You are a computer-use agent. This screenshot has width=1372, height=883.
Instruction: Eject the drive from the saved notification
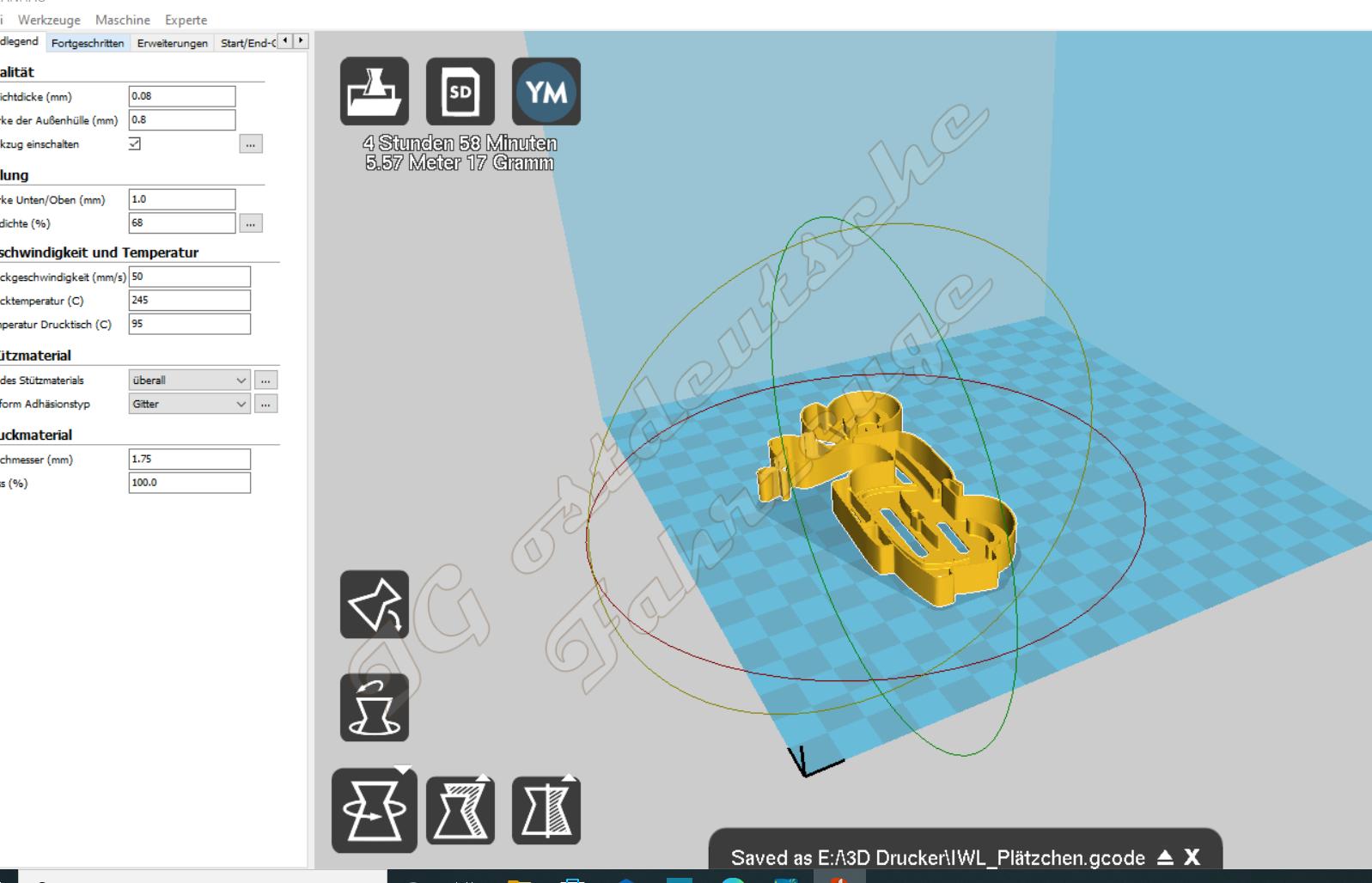(1165, 857)
